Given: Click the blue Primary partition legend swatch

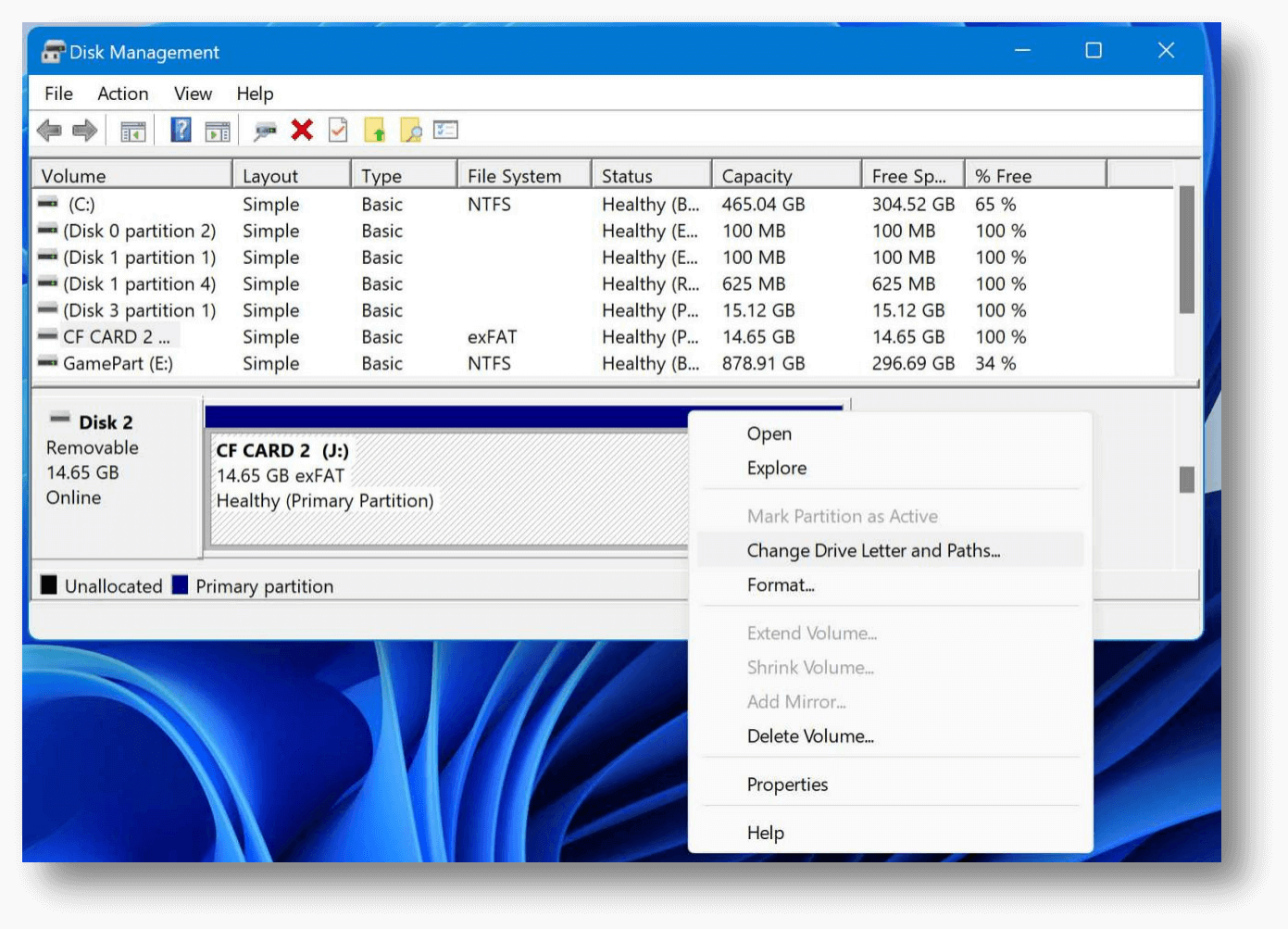Looking at the screenshot, I should pyautogui.click(x=181, y=585).
